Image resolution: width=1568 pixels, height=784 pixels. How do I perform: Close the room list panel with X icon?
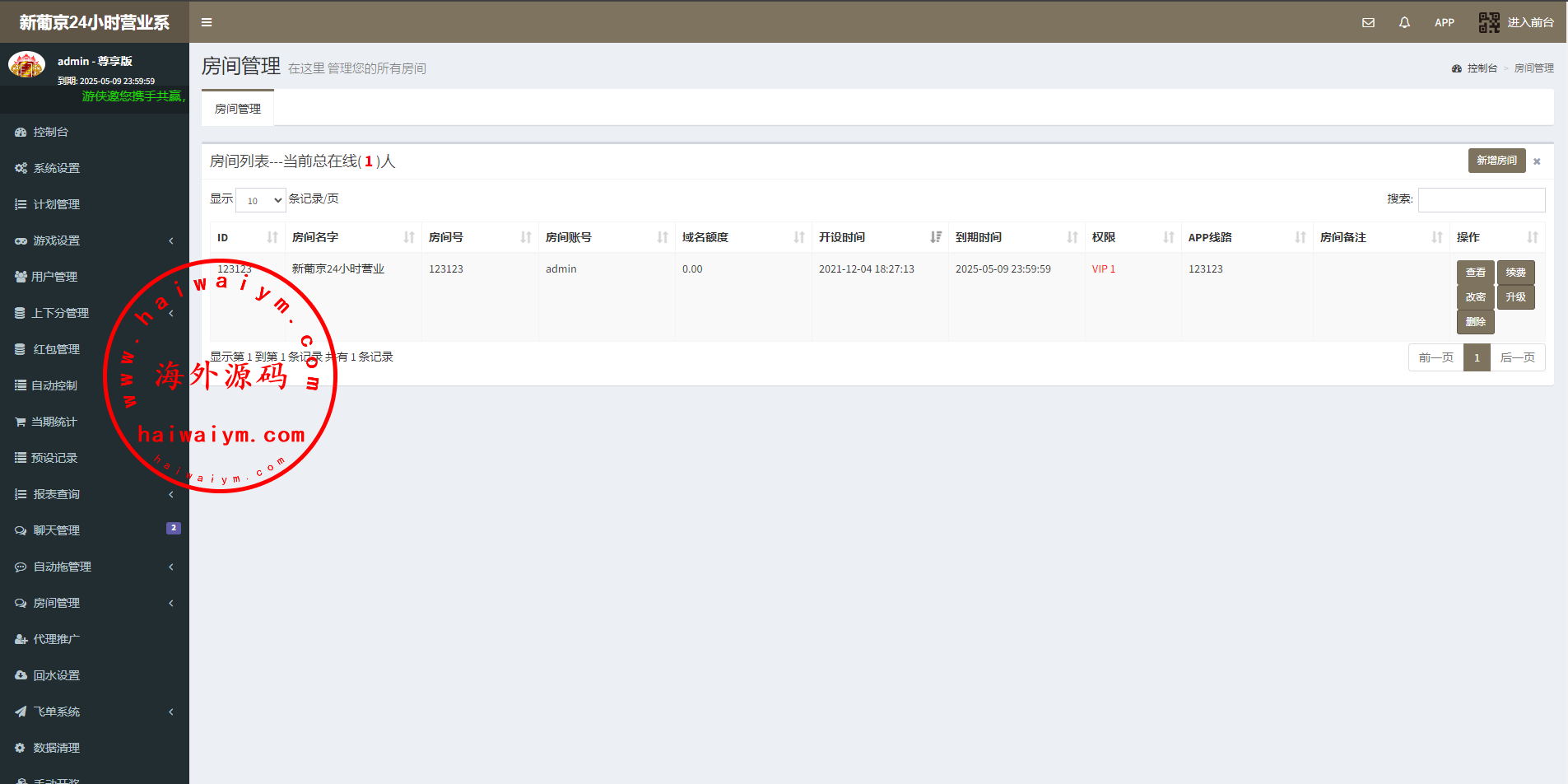pos(1537,161)
